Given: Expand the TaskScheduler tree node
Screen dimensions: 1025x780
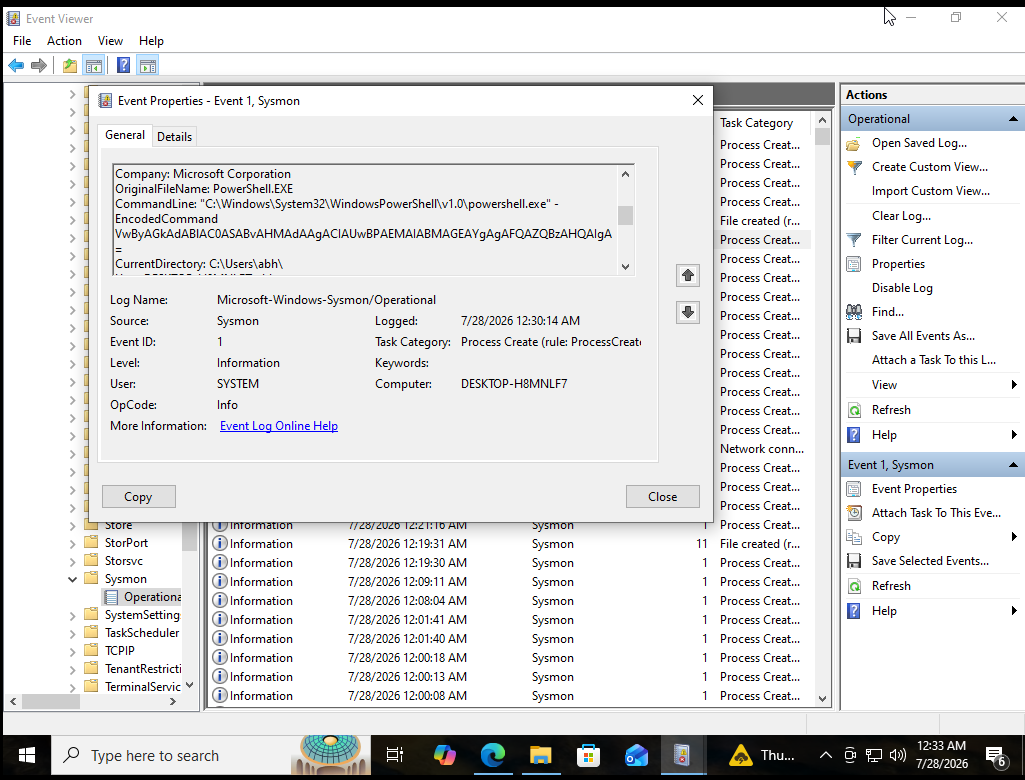Looking at the screenshot, I should 73,633.
